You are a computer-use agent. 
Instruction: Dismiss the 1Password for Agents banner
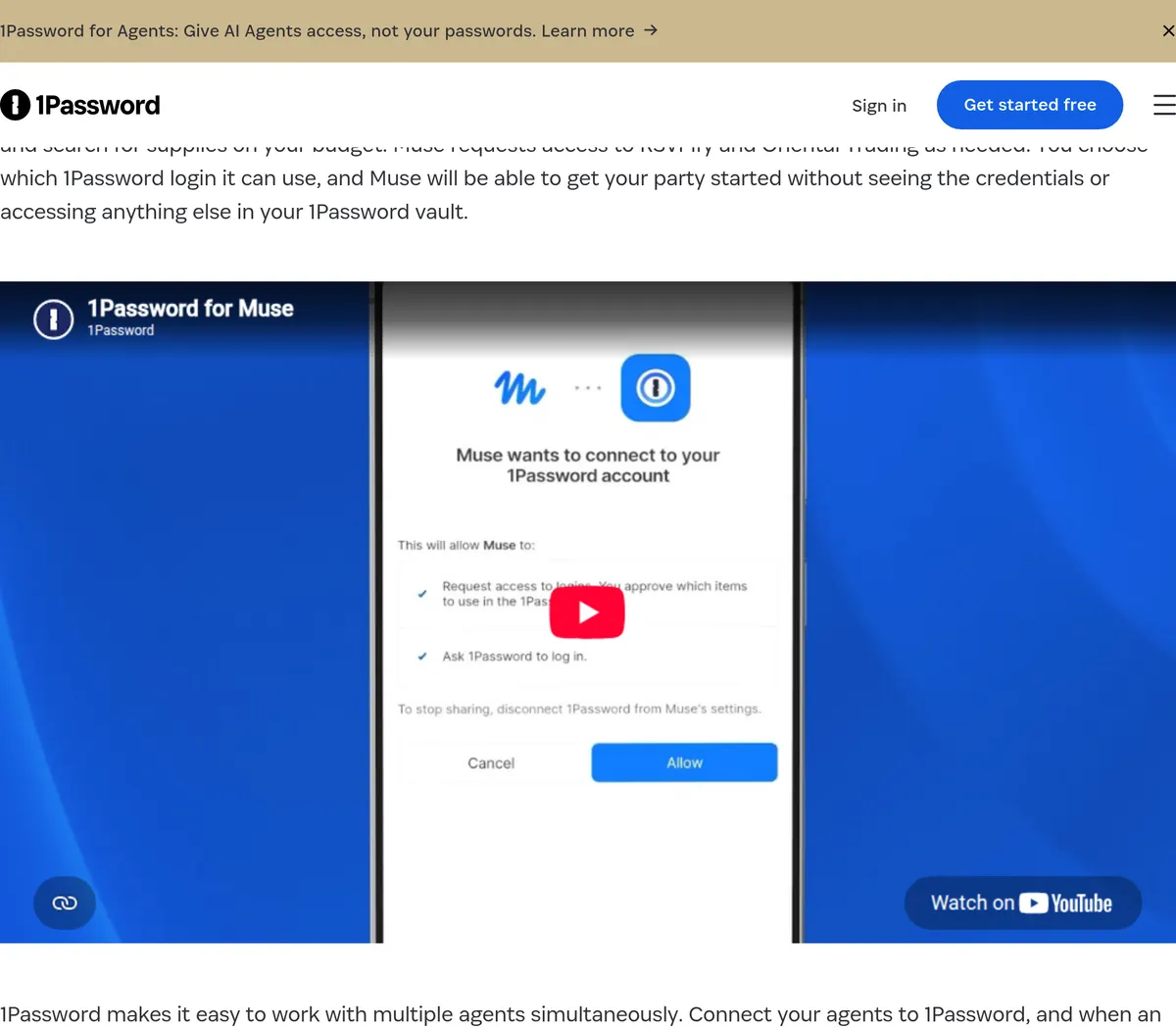[x=1167, y=31]
